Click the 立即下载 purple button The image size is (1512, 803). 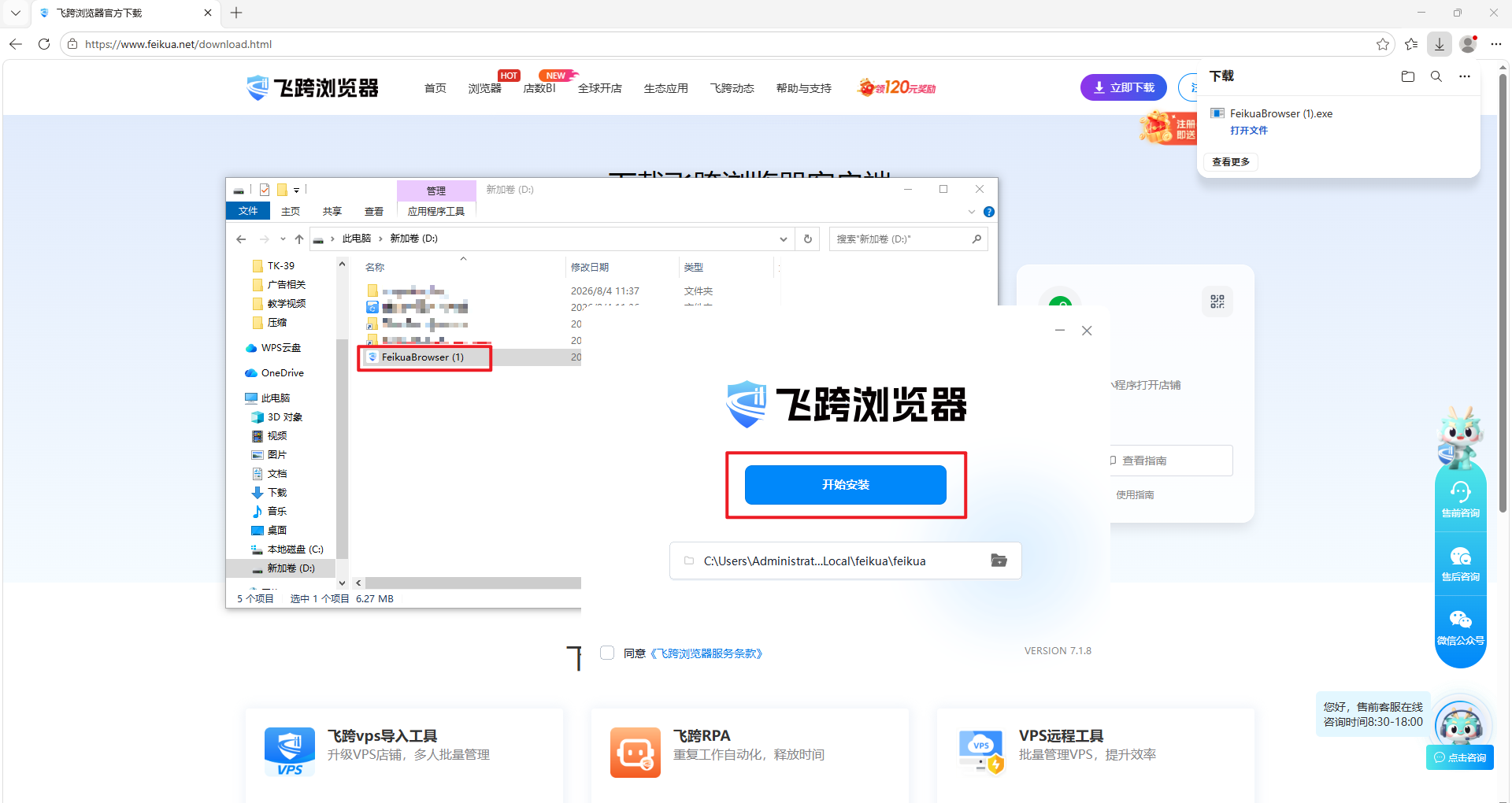pyautogui.click(x=1124, y=87)
